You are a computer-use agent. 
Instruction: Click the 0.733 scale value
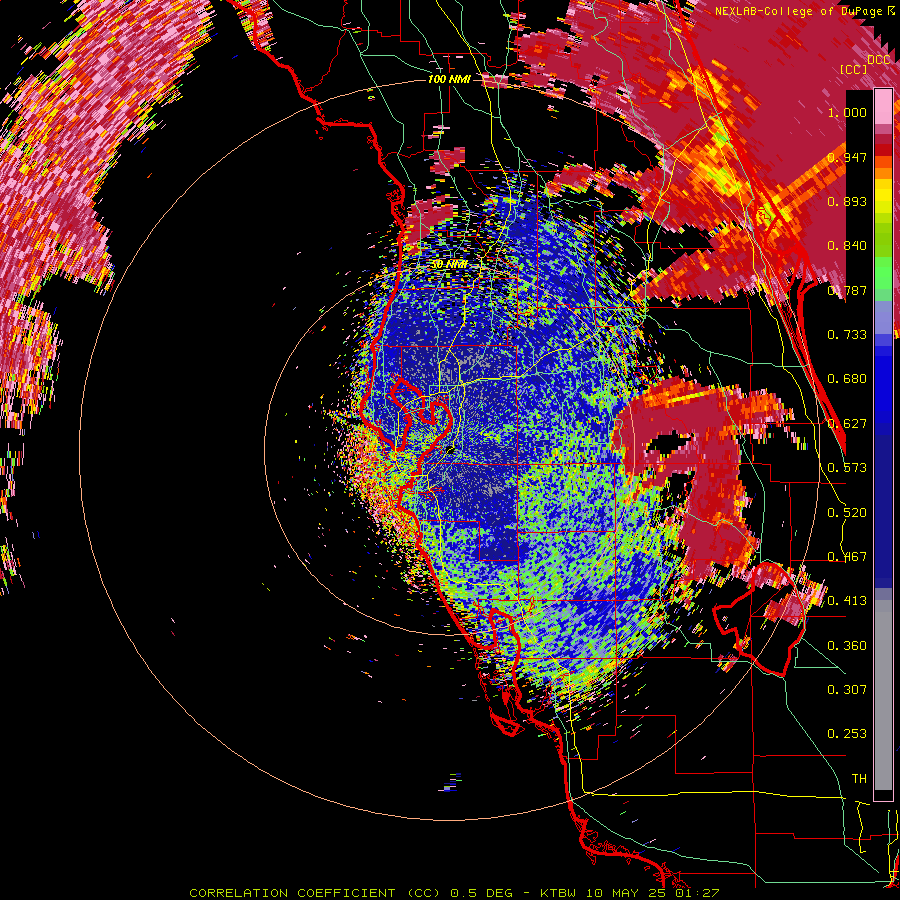click(847, 335)
